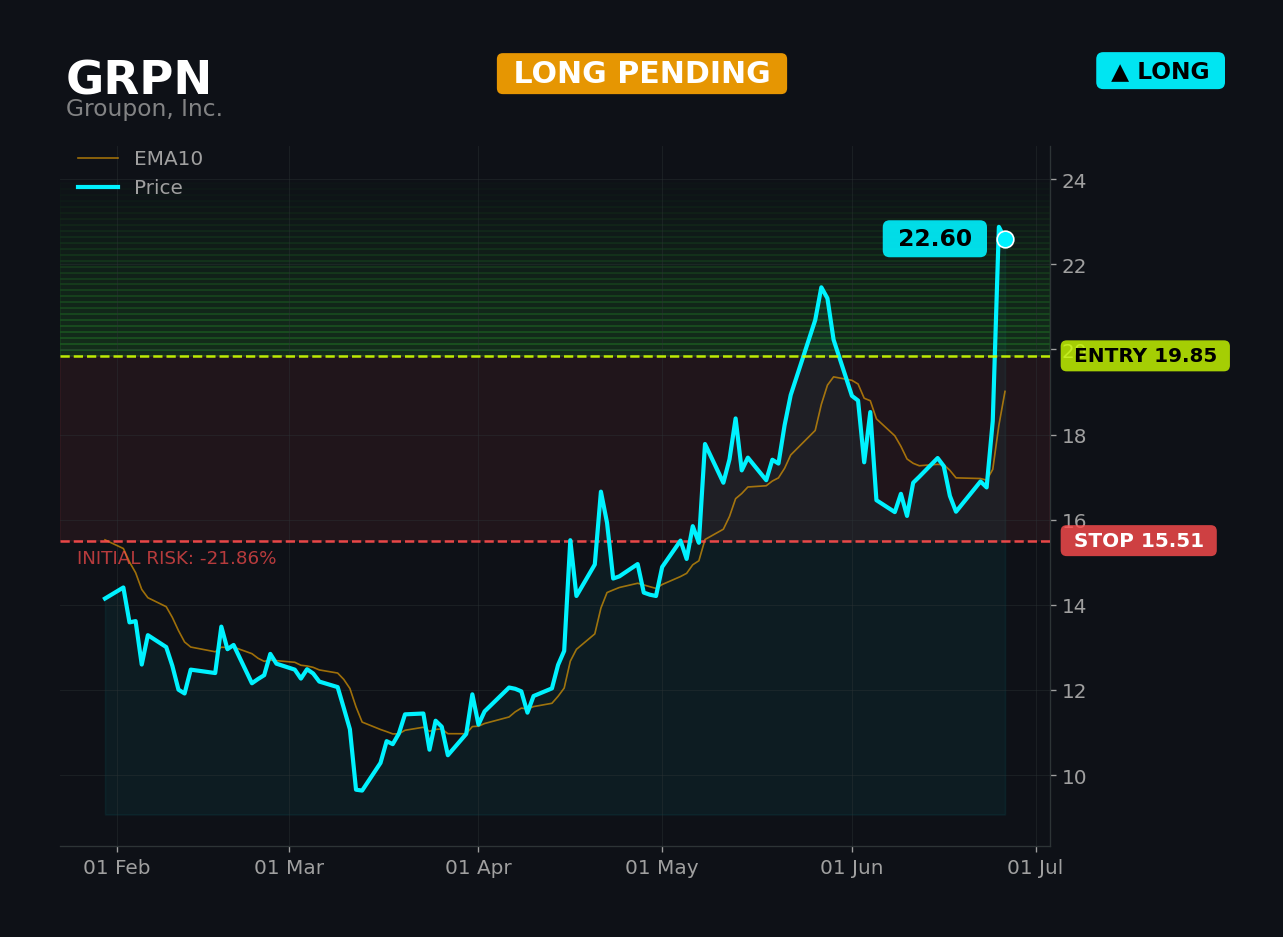The image size is (1283, 937).
Task: Click the 16 tick on price axis
Action: click(x=1074, y=521)
